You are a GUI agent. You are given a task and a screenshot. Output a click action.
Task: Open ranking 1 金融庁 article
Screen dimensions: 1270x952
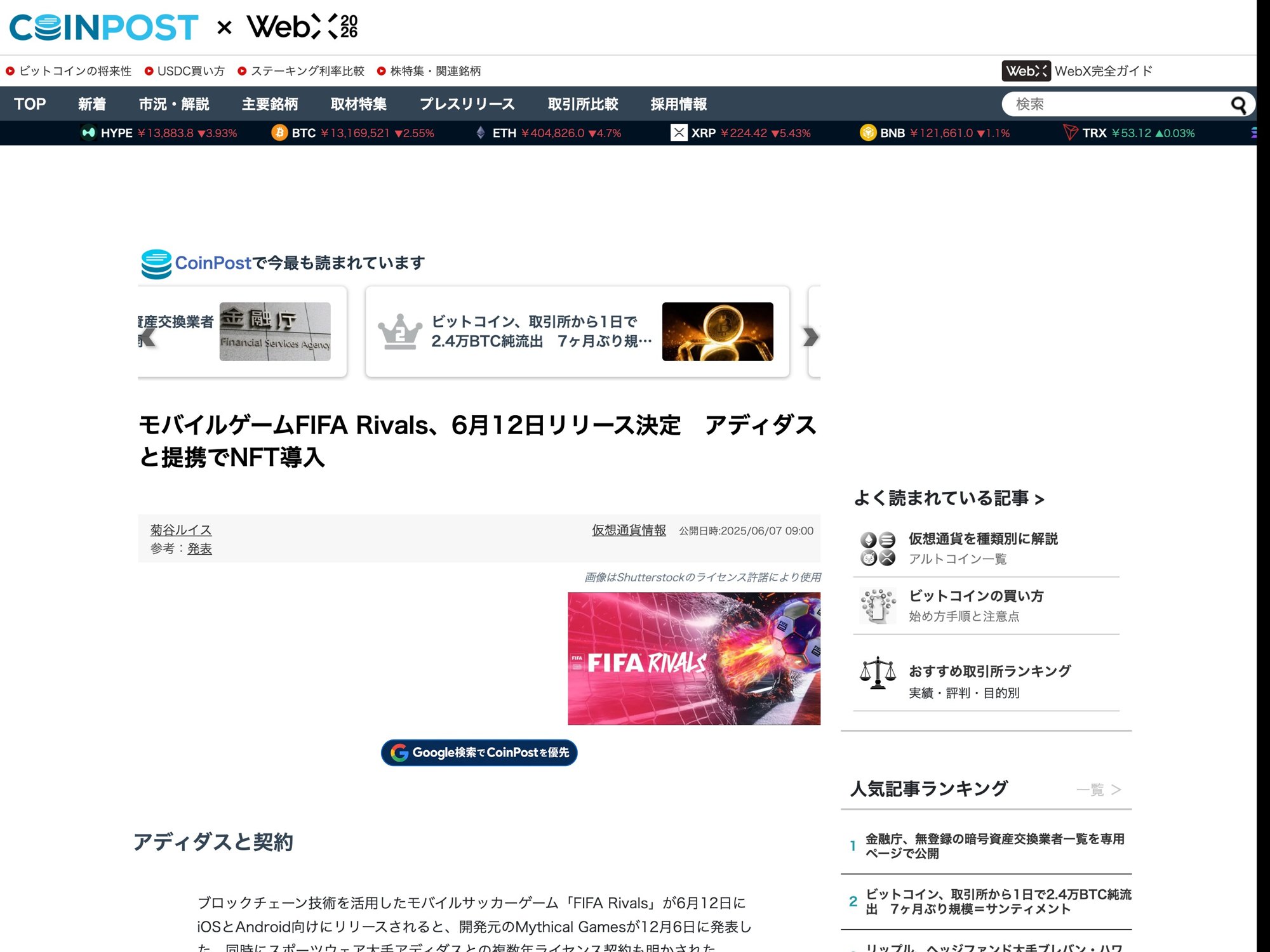pos(995,846)
